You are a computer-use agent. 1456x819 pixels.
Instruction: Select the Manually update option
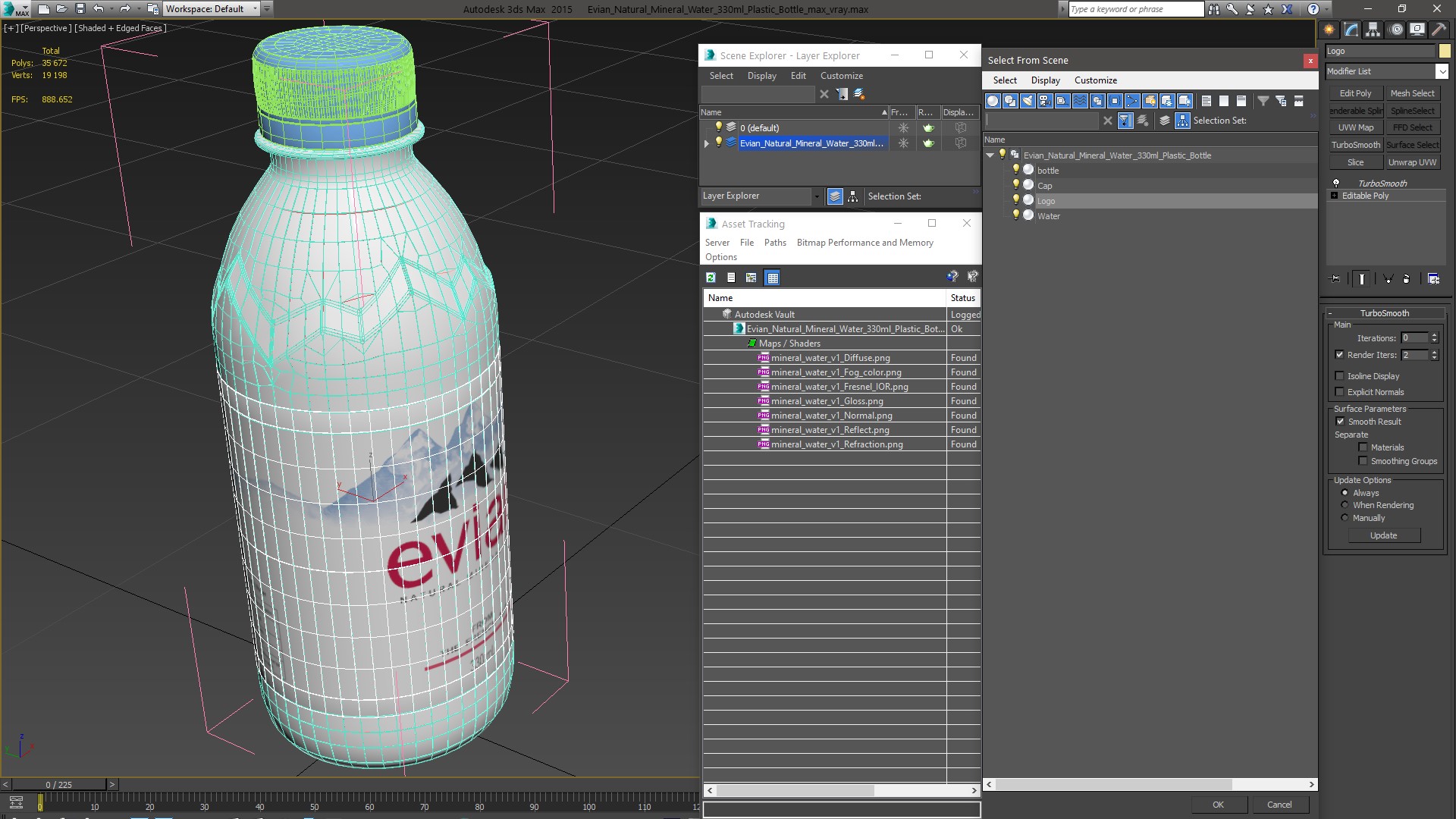(x=1345, y=517)
